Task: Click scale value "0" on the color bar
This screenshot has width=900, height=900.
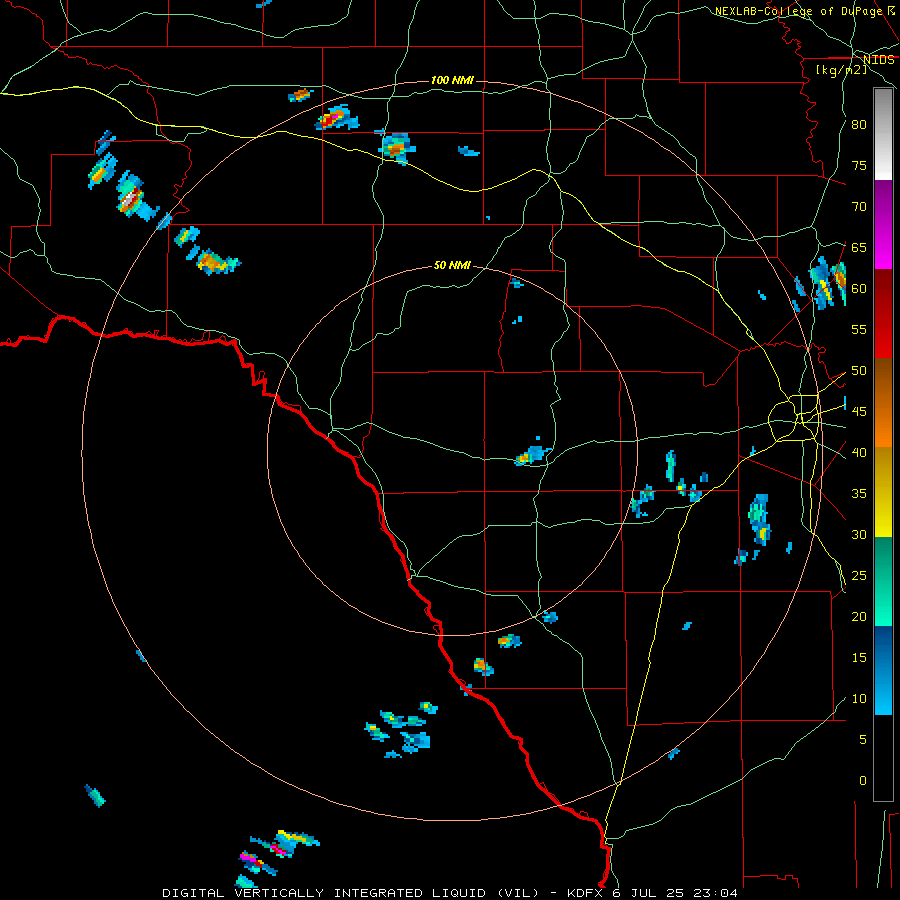Action: click(x=863, y=781)
